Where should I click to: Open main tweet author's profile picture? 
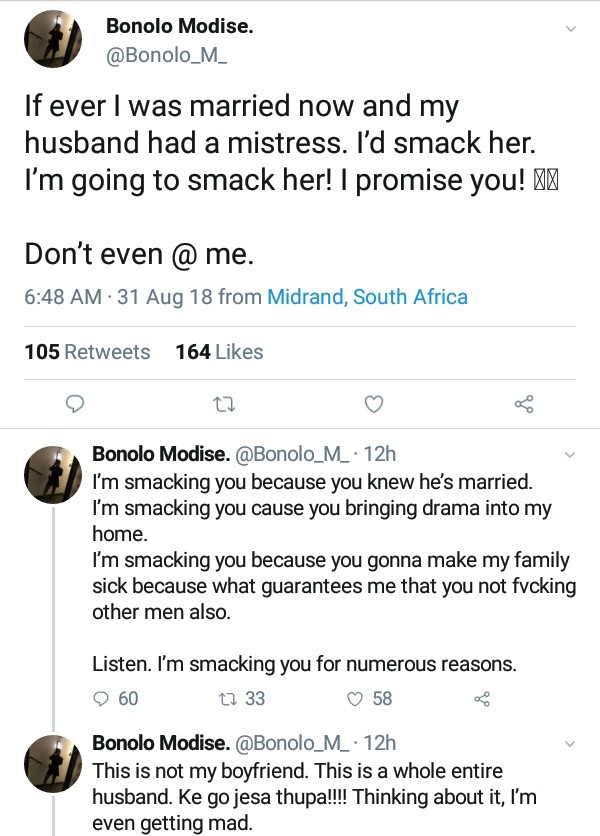[52, 40]
